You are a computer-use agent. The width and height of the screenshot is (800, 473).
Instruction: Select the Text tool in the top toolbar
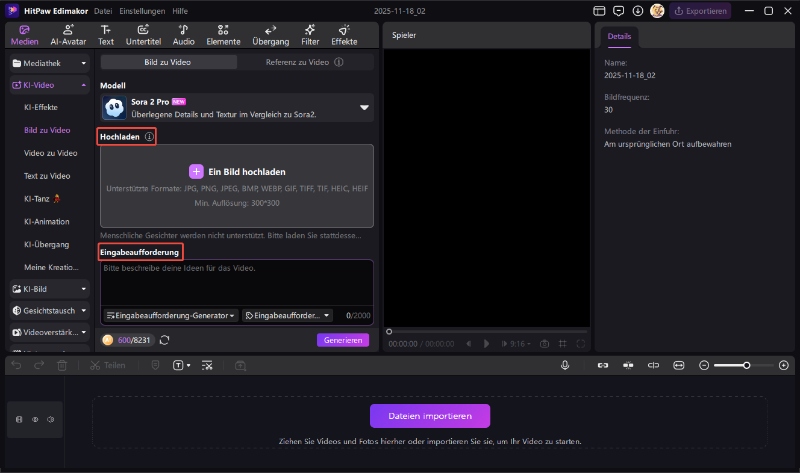(x=106, y=35)
